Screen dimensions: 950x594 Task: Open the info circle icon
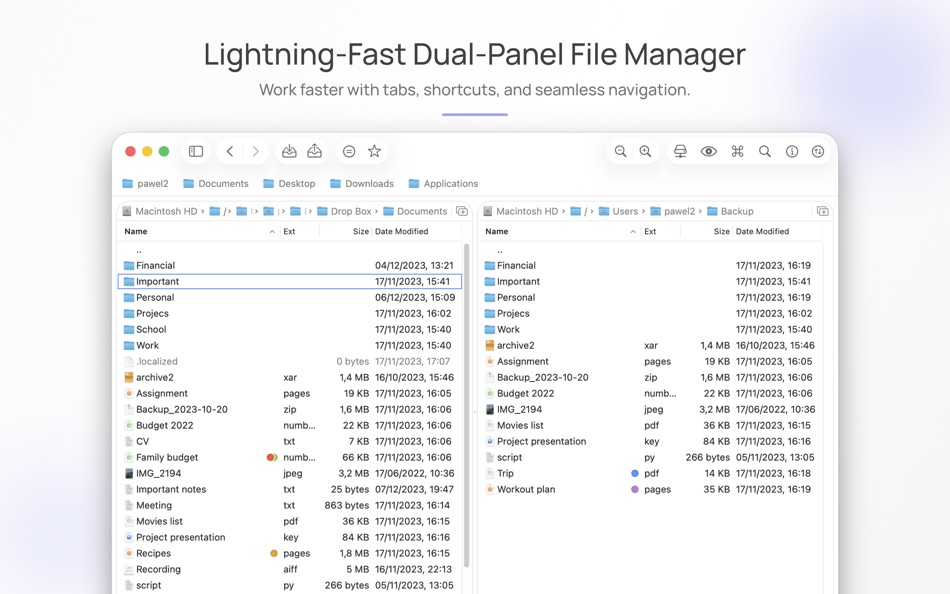coord(792,152)
